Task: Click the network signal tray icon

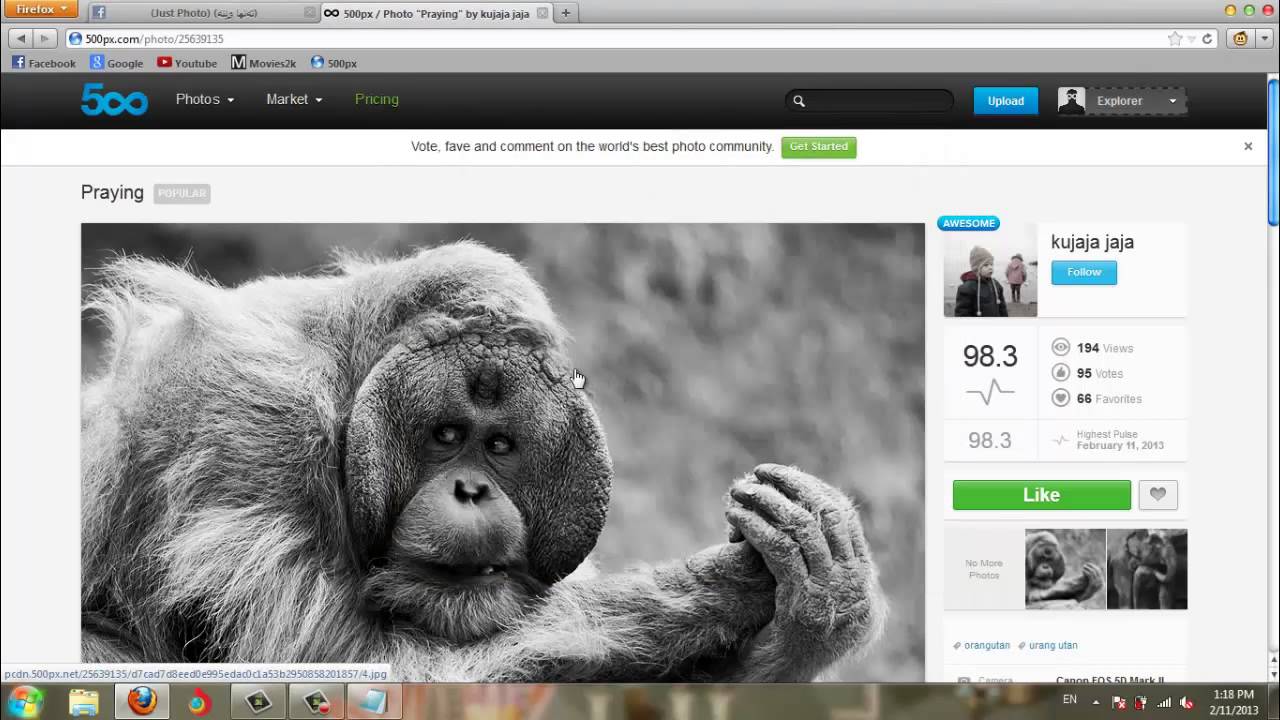Action: [x=1163, y=702]
